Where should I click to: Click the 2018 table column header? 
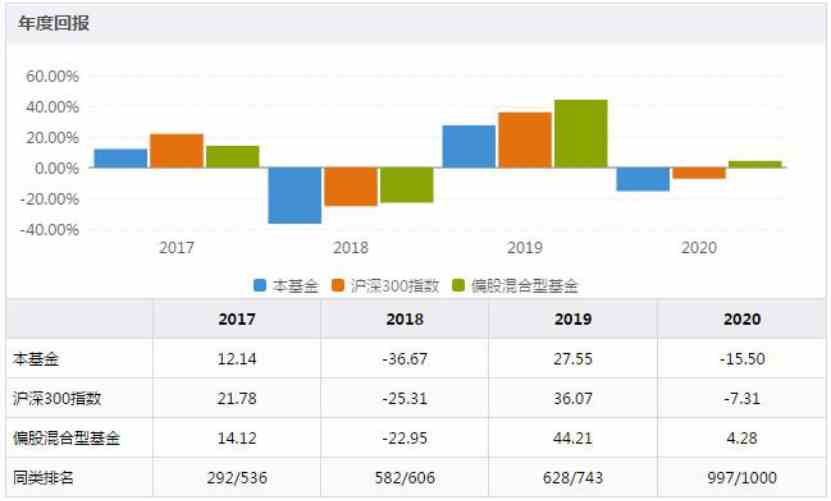404,319
